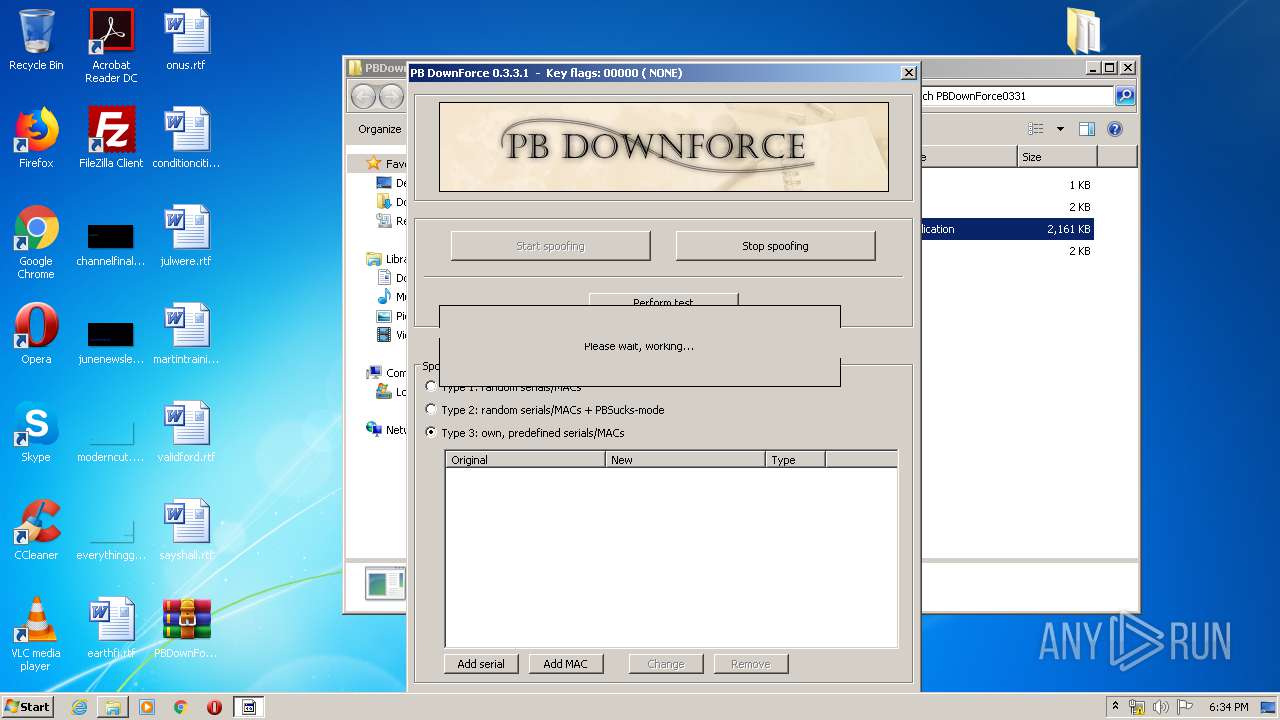This screenshot has width=1280, height=720.
Task: Select the junenewsle... desktop icon
Action: [x=111, y=341]
